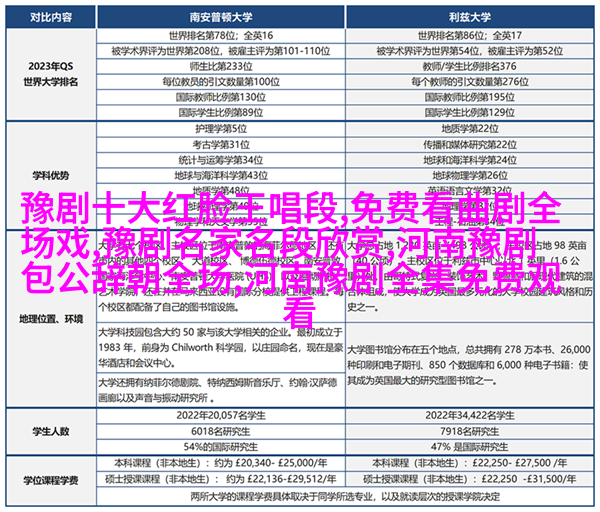Click the '地理位置、环境' row label
The width and height of the screenshot is (600, 512).
[x=51, y=319]
